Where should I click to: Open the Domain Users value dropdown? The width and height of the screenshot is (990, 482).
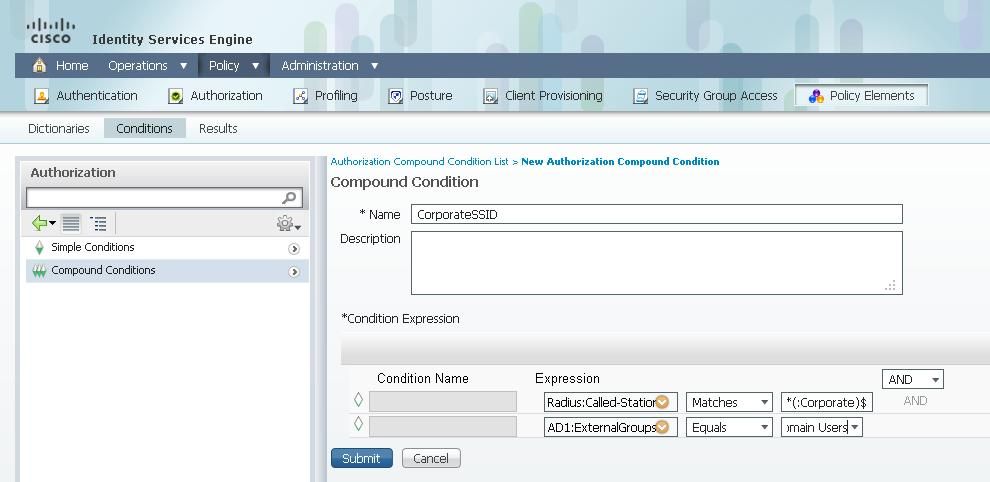(855, 428)
